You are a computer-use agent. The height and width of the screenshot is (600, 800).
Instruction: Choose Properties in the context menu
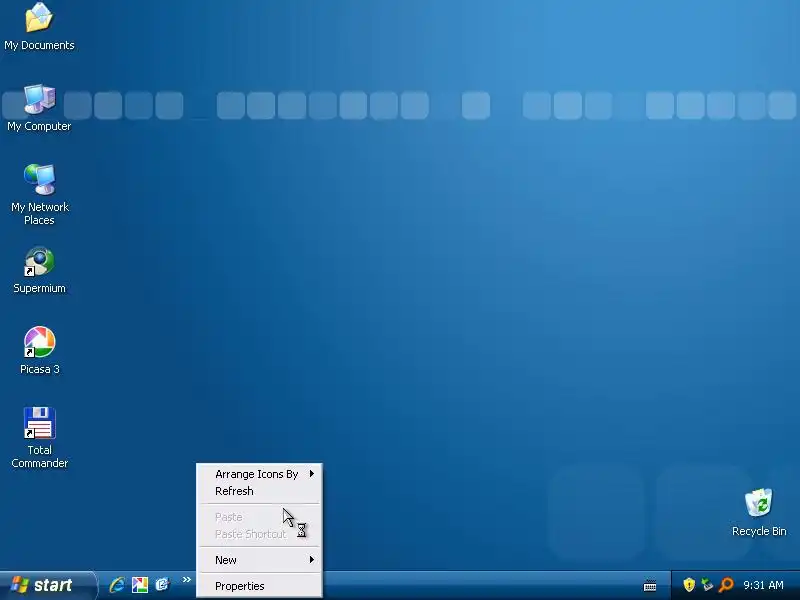(x=259, y=586)
